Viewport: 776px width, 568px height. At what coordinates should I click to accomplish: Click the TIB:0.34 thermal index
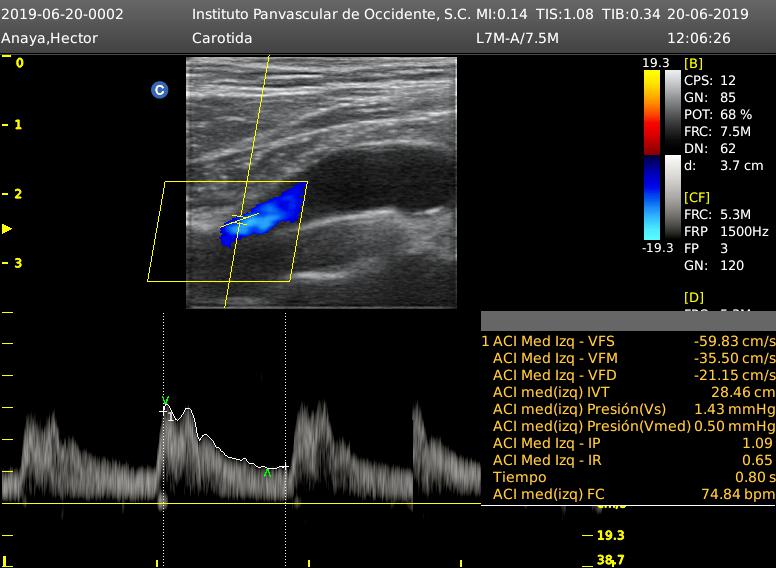(x=631, y=14)
